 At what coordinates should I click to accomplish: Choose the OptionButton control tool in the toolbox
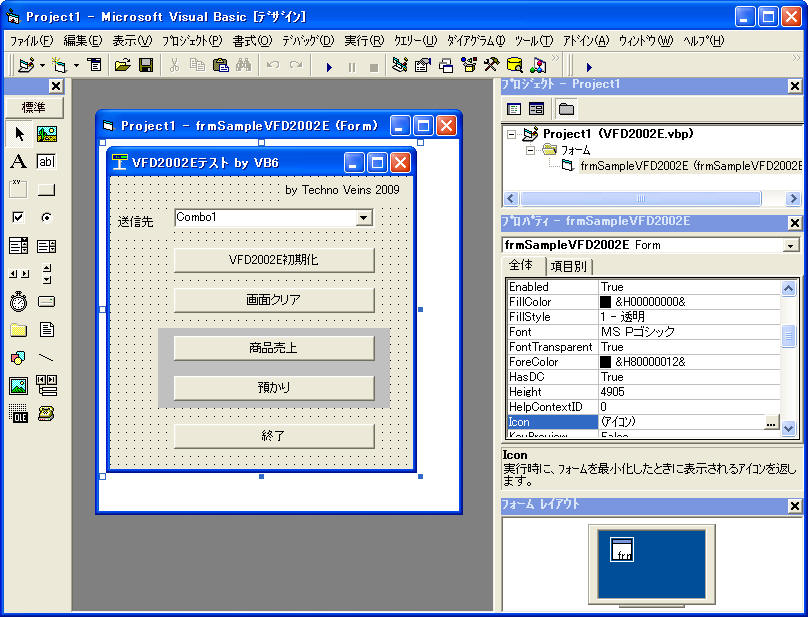pos(46,218)
